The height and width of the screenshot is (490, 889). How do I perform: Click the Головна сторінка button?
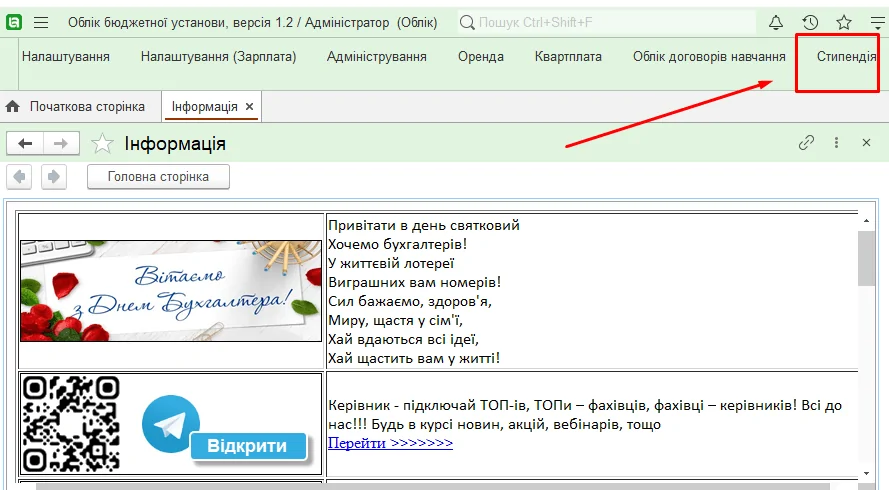click(x=158, y=176)
